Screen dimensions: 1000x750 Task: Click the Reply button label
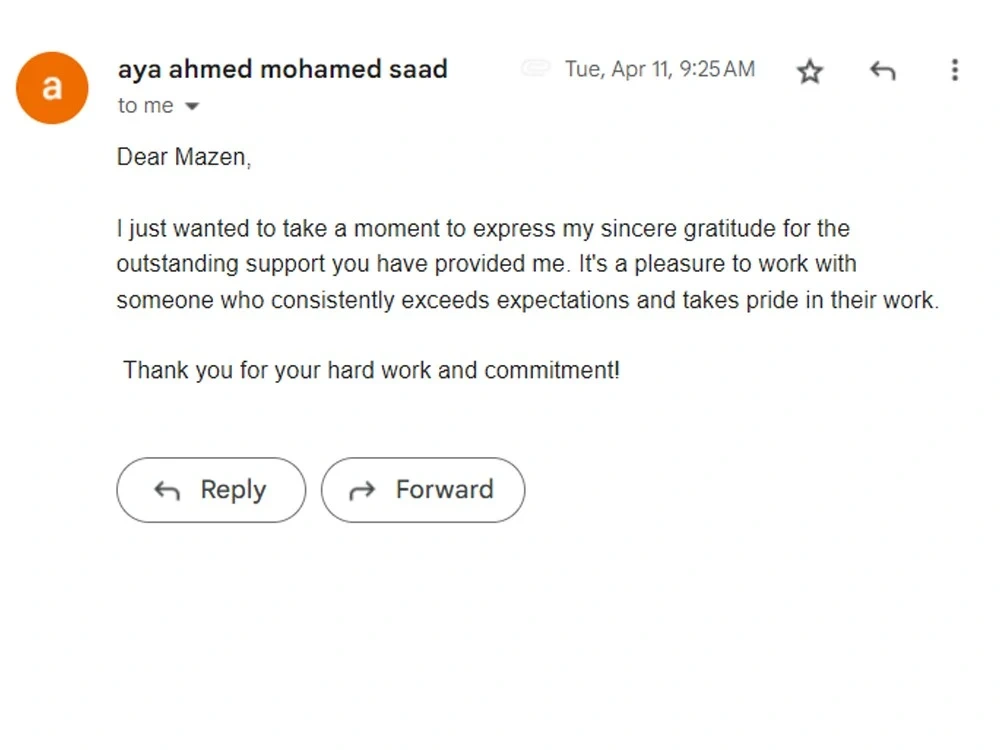coord(233,490)
